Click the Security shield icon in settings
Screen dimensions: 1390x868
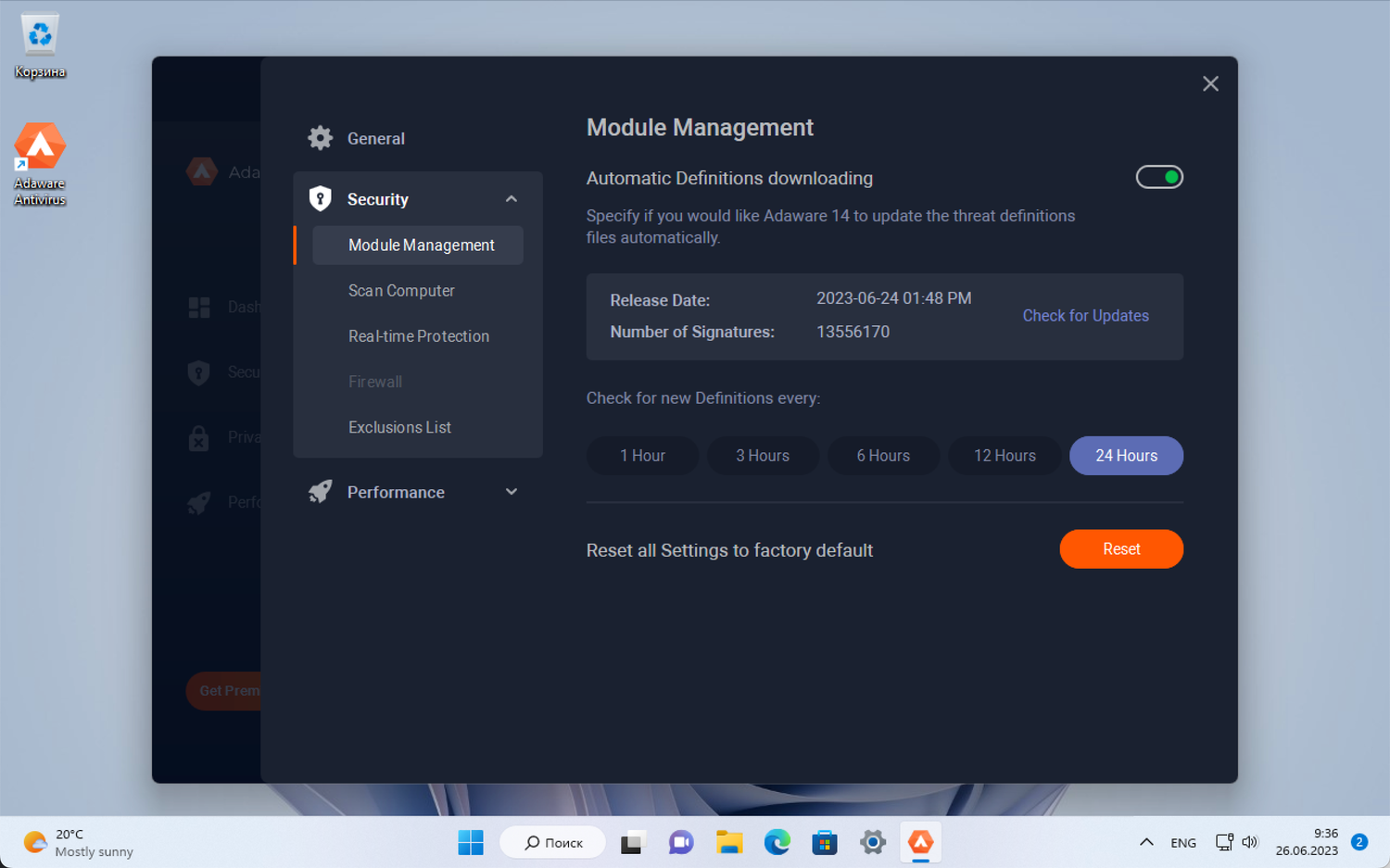(x=321, y=198)
